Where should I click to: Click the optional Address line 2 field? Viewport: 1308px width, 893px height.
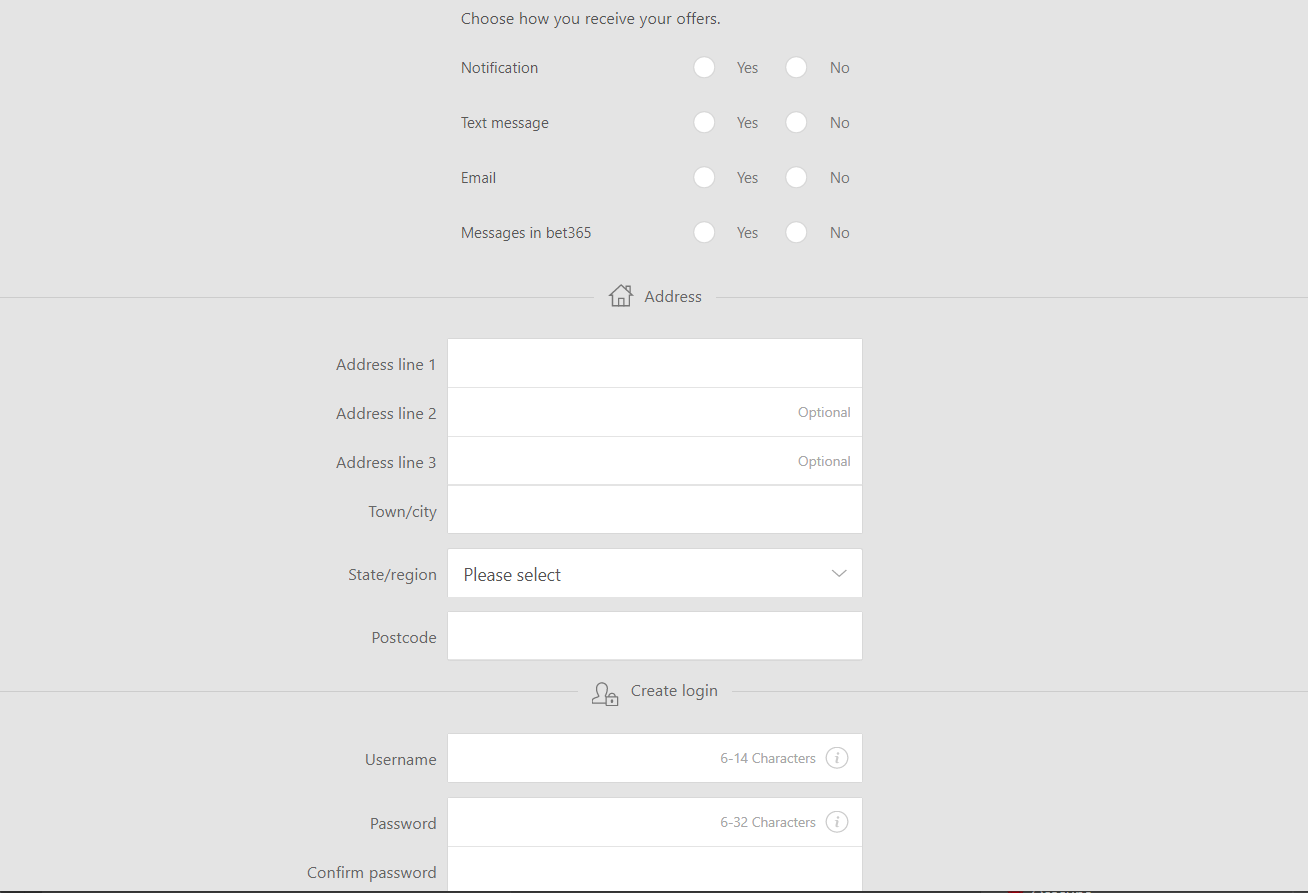tap(654, 412)
